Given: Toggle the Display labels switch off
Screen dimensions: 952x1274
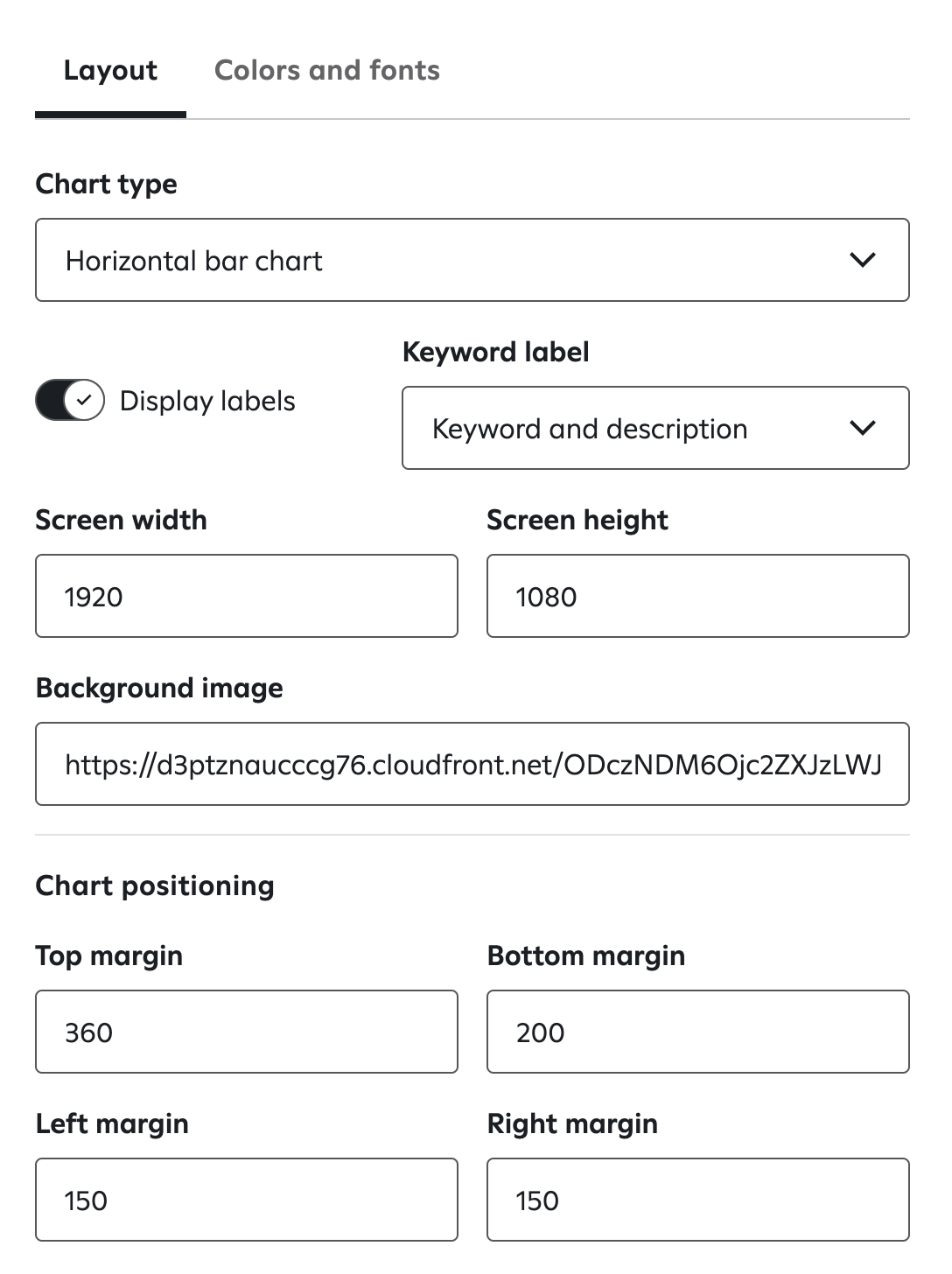Looking at the screenshot, I should pyautogui.click(x=70, y=401).
